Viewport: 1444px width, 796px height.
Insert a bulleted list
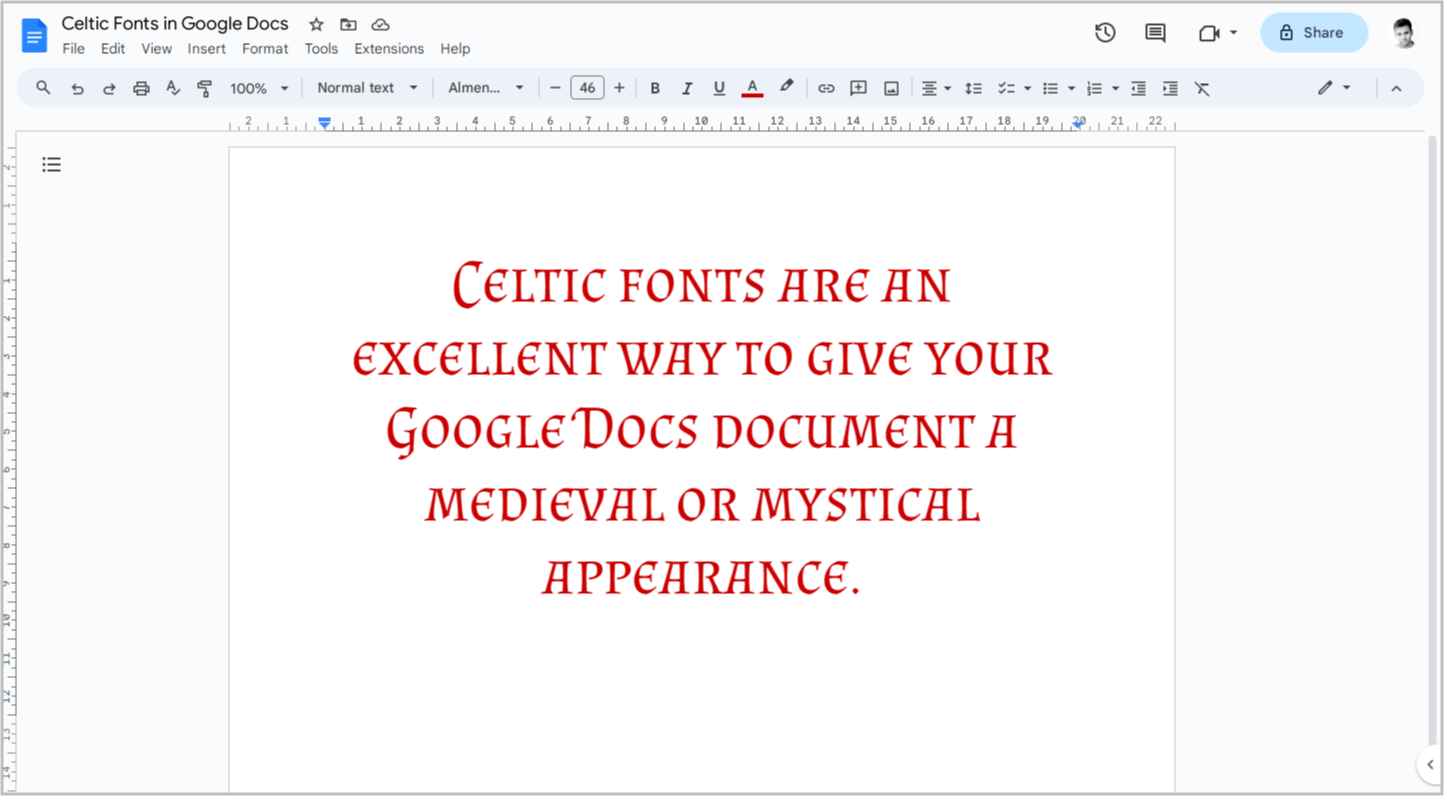point(1050,88)
